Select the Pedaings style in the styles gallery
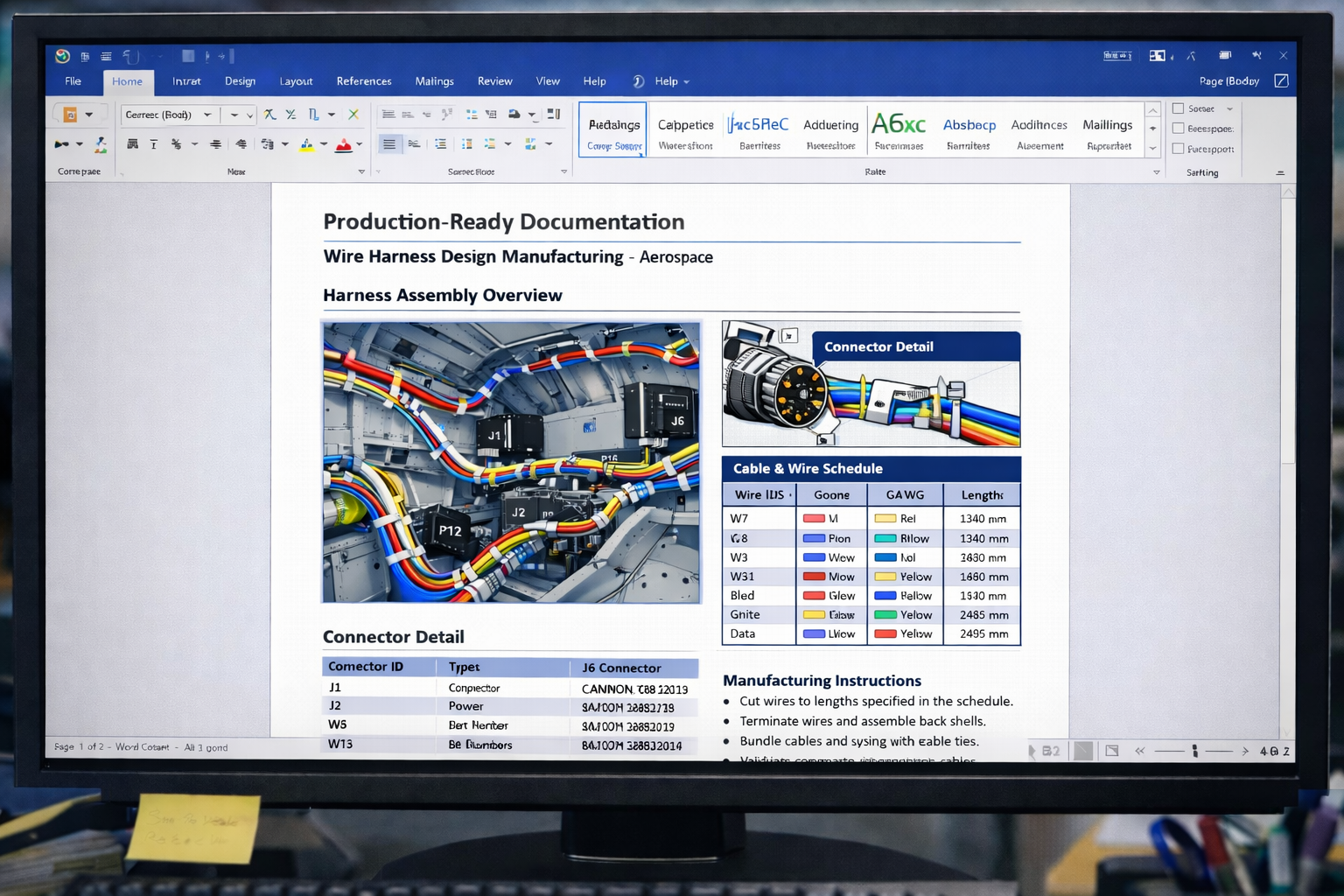Image resolution: width=1344 pixels, height=896 pixels. 613,130
